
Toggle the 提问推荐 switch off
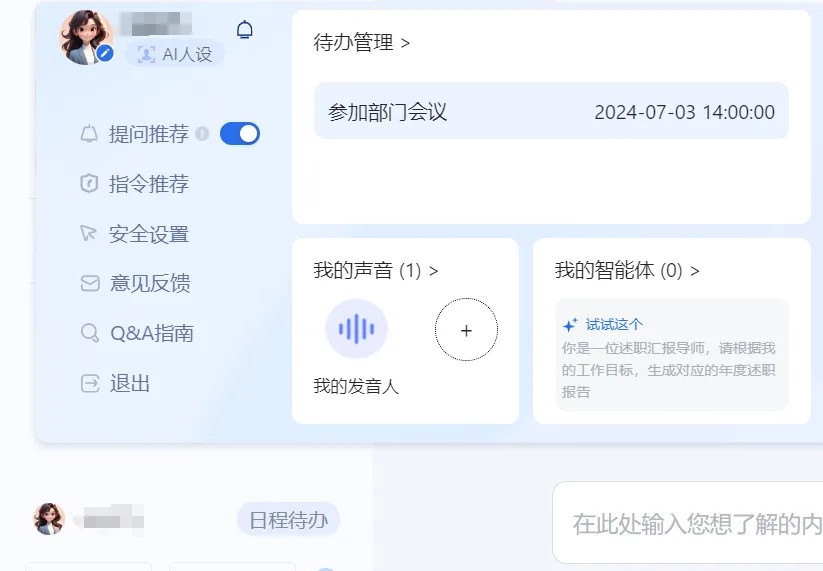coord(239,134)
